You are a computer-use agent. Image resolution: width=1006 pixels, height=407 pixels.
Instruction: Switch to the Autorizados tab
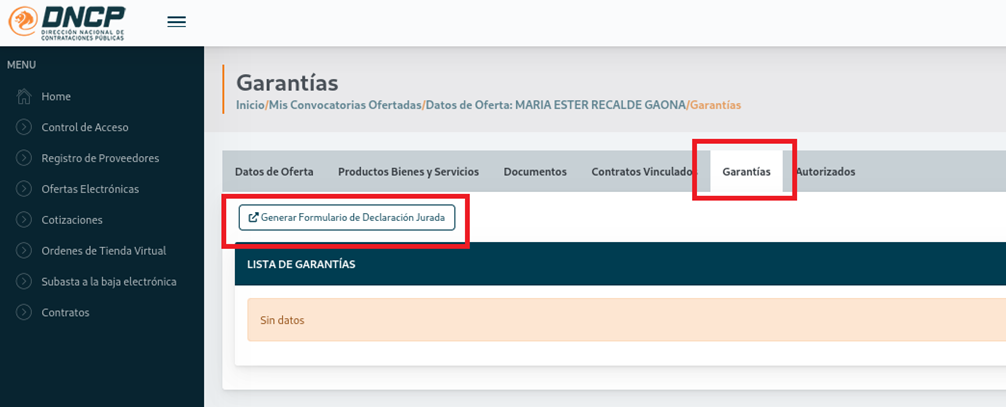tap(825, 172)
